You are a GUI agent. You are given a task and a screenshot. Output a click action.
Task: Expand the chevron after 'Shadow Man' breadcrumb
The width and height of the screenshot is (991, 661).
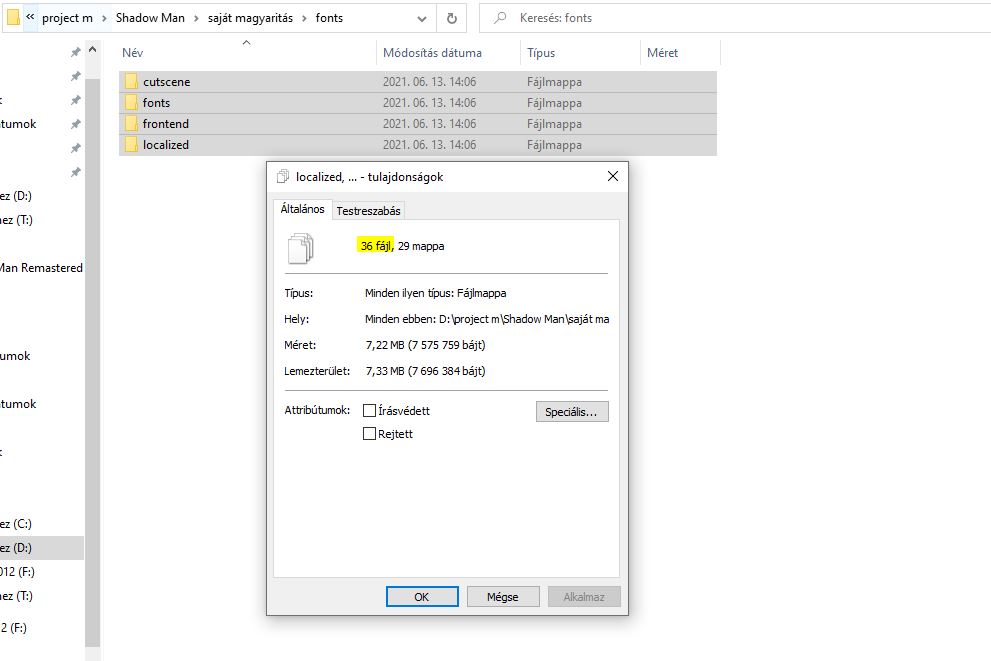(x=196, y=18)
